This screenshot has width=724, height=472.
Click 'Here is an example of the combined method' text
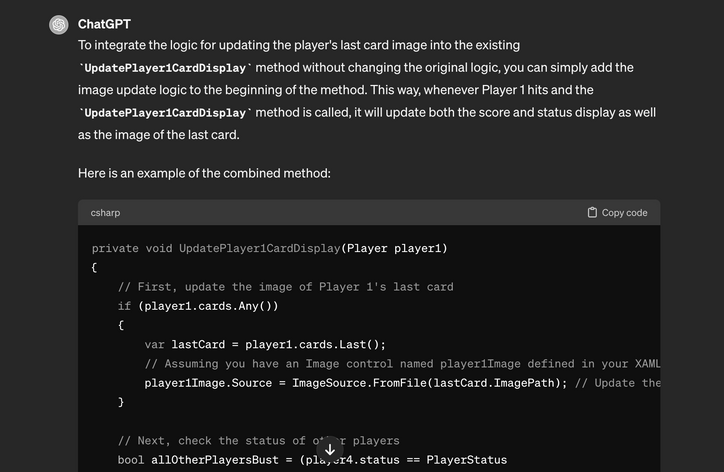pyautogui.click(x=204, y=173)
